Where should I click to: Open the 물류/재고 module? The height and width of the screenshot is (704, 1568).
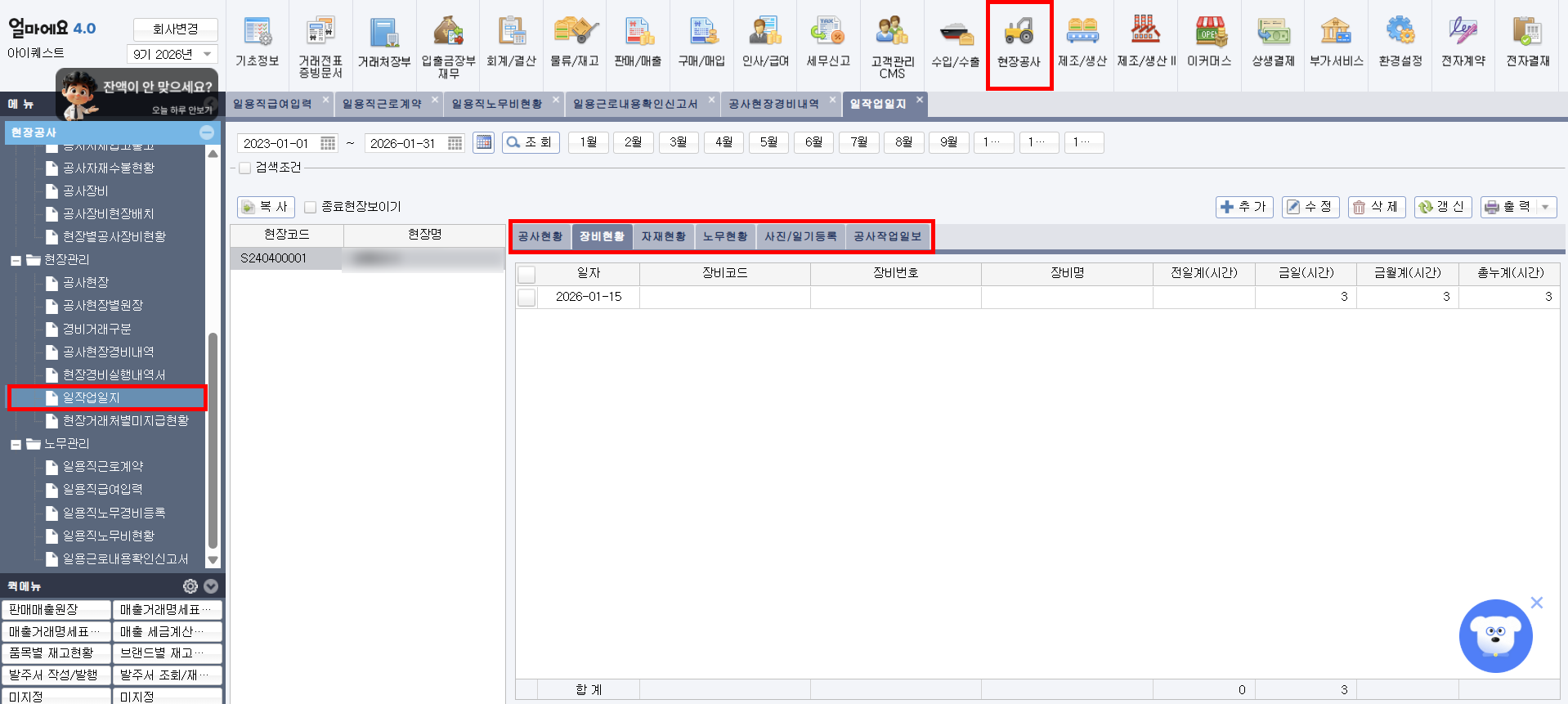point(575,43)
